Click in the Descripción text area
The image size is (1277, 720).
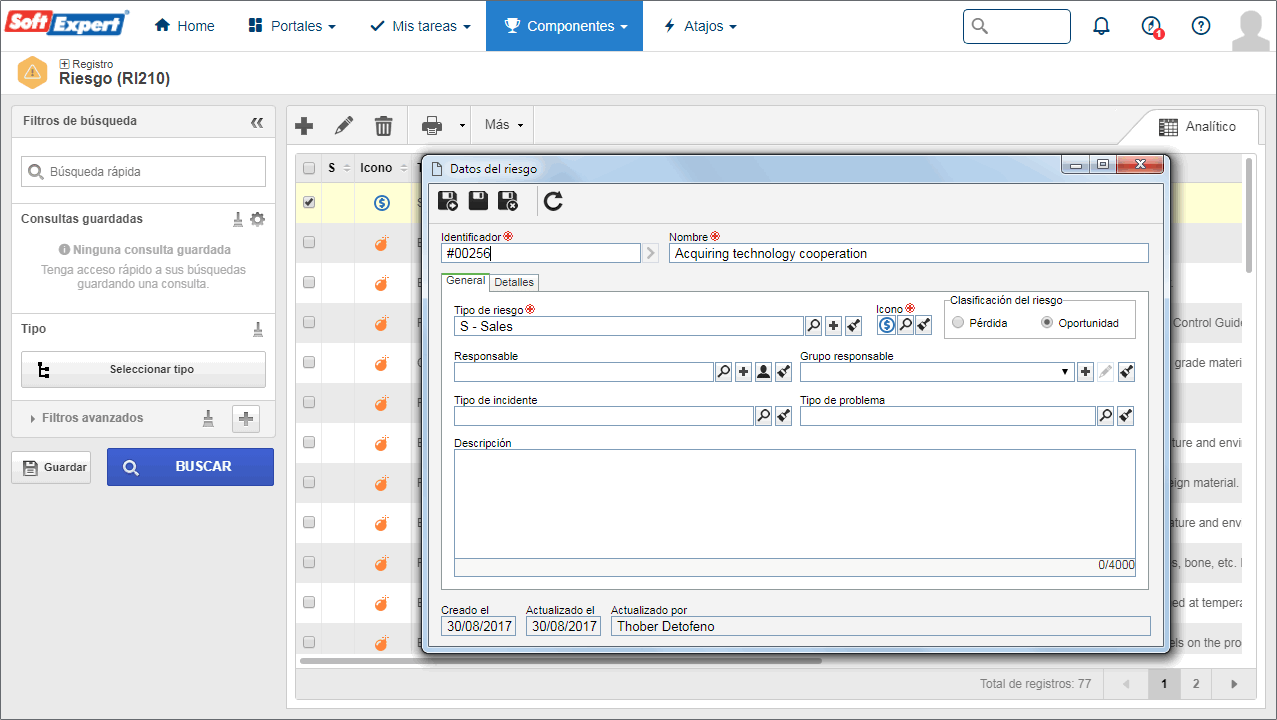click(794, 504)
